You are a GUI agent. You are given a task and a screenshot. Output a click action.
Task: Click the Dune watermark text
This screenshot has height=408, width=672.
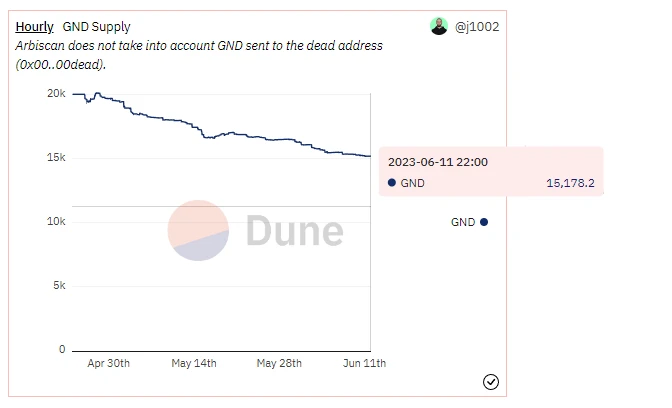pyautogui.click(x=294, y=231)
